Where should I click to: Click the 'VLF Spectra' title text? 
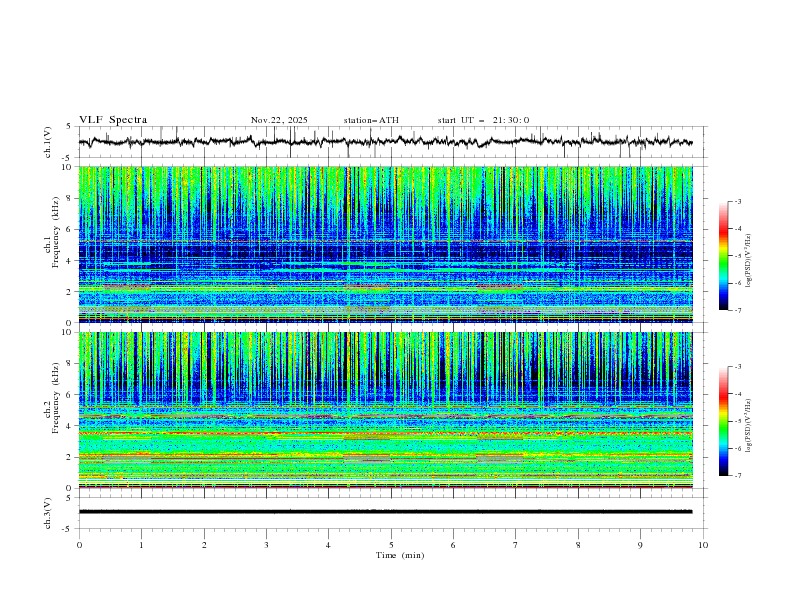pos(113,120)
